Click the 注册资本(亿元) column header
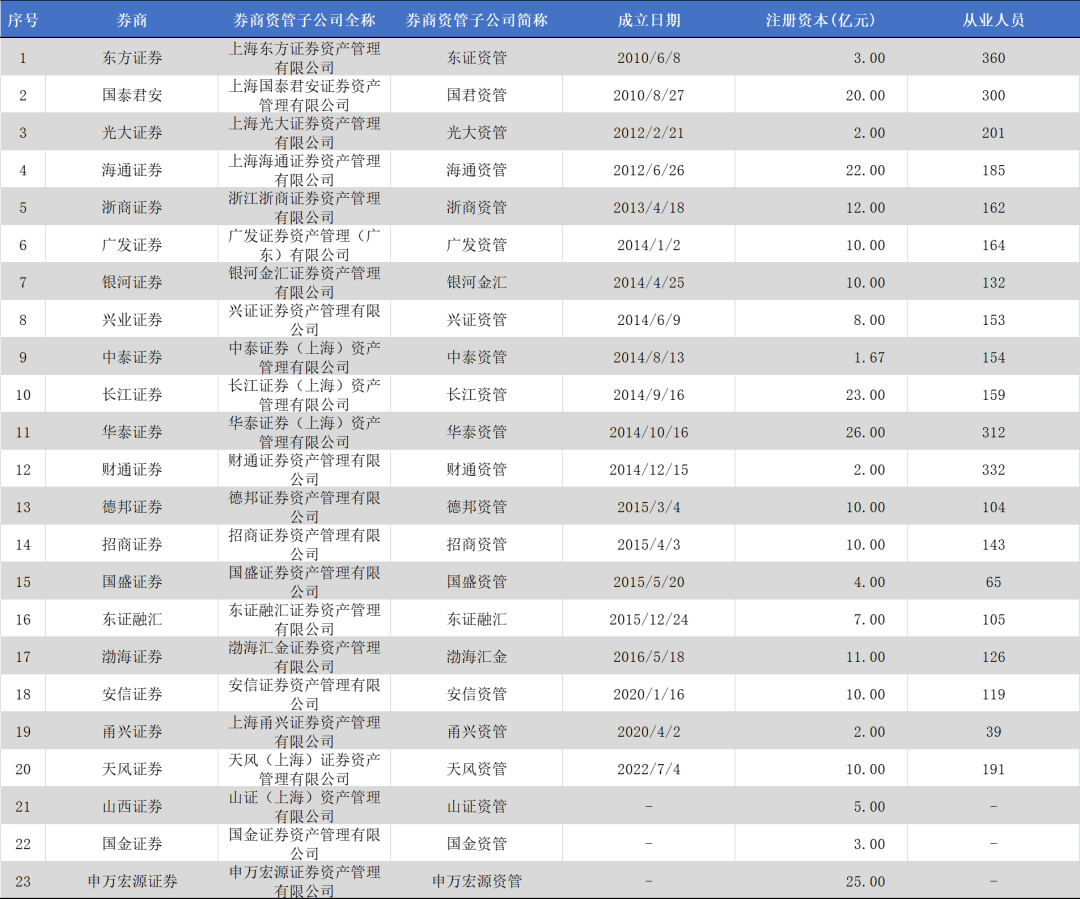The height and width of the screenshot is (899, 1080). click(821, 20)
